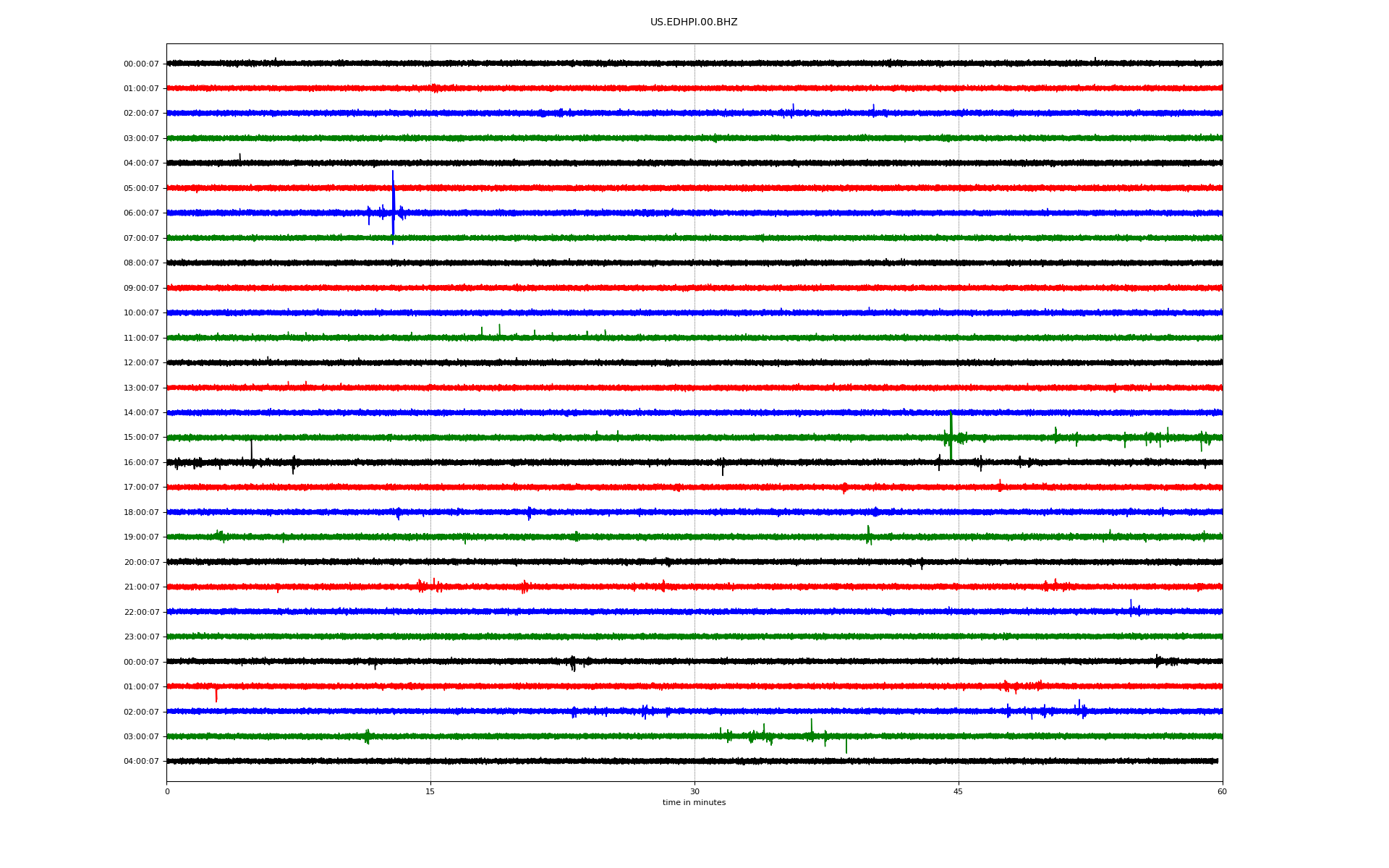The width and height of the screenshot is (1389, 868).
Task: Click the x-axis tick label 45
Action: point(958,791)
